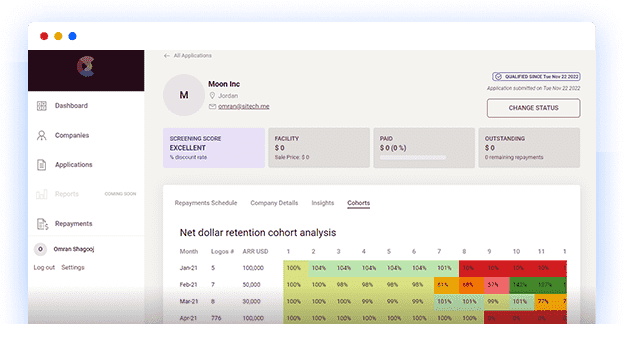Viewport: 624px width, 361px height.
Task: Click the CHANGE STATUS button
Action: [534, 108]
